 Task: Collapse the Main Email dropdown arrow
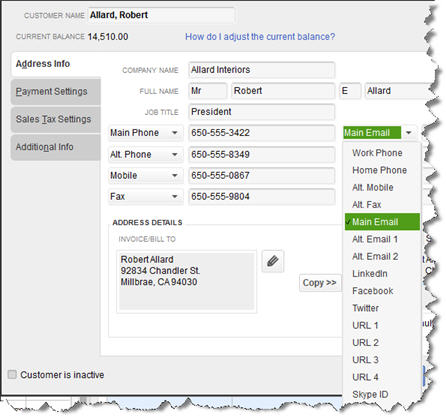[x=409, y=133]
